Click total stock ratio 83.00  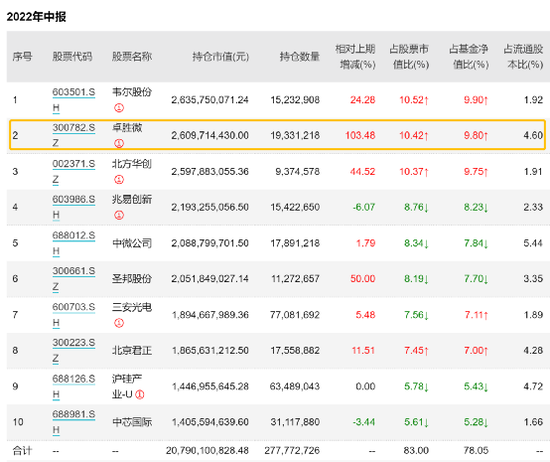pyautogui.click(x=416, y=450)
